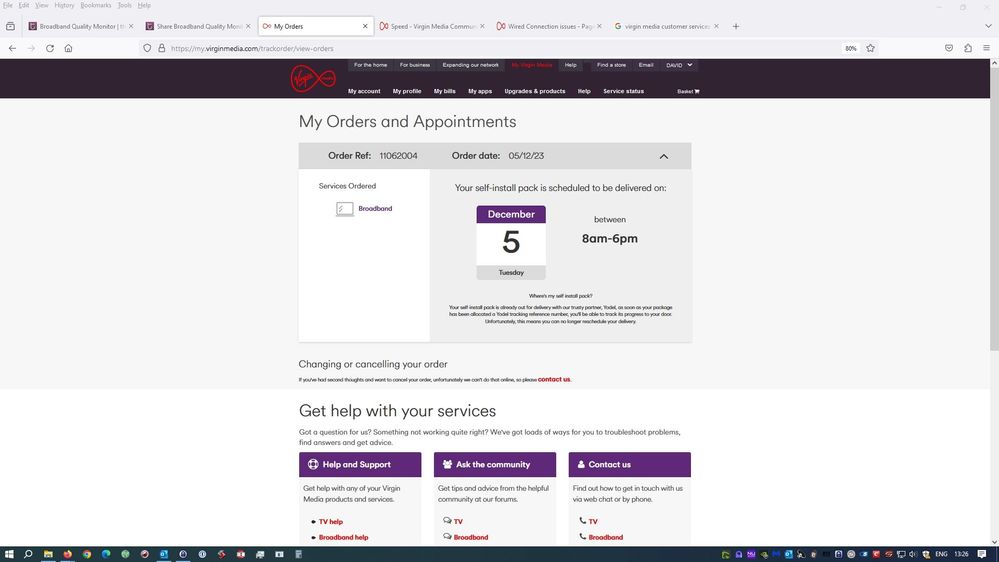Open the browser home page
Image resolution: width=999 pixels, height=562 pixels.
[68, 48]
